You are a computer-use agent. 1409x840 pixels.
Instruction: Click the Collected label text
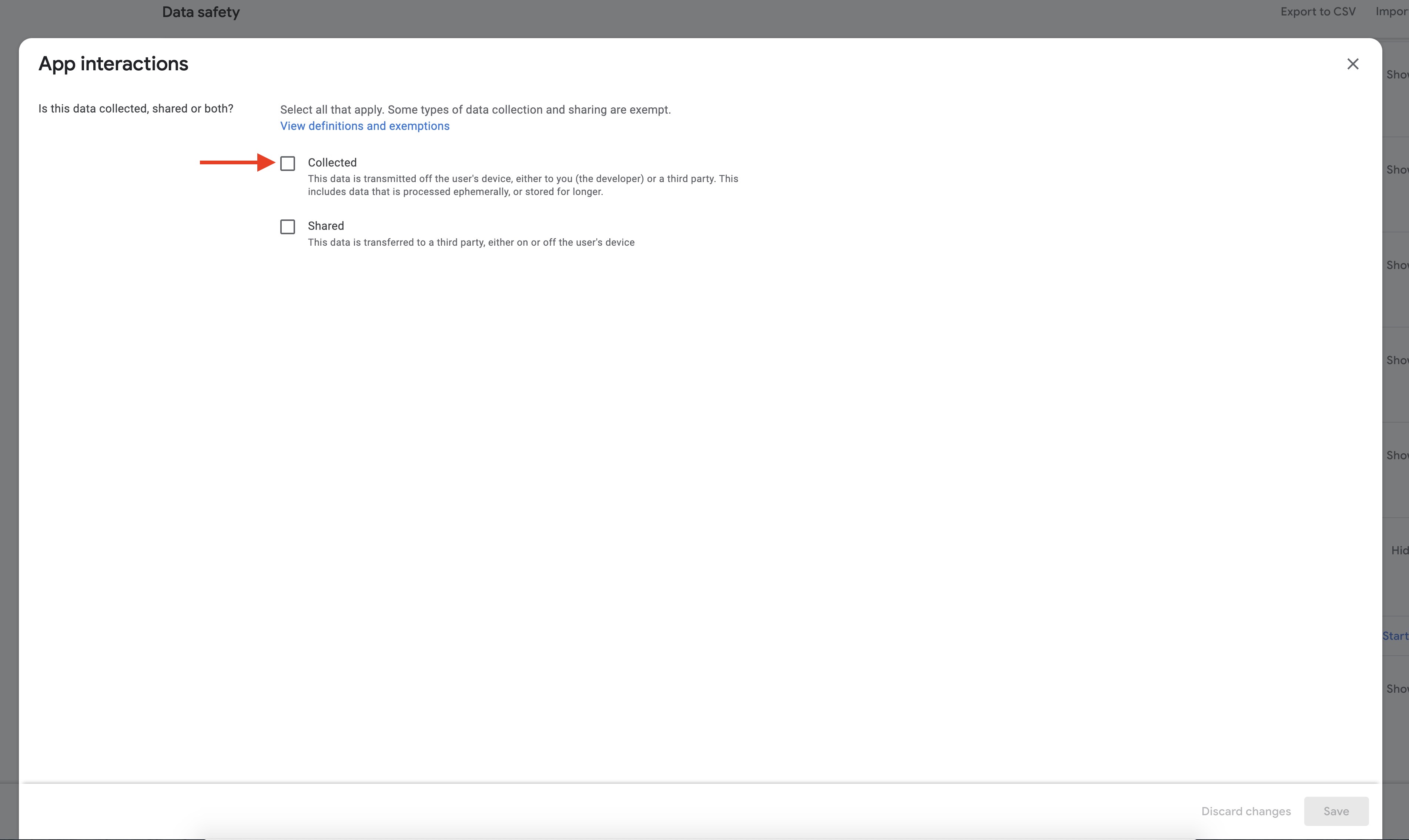coord(332,162)
